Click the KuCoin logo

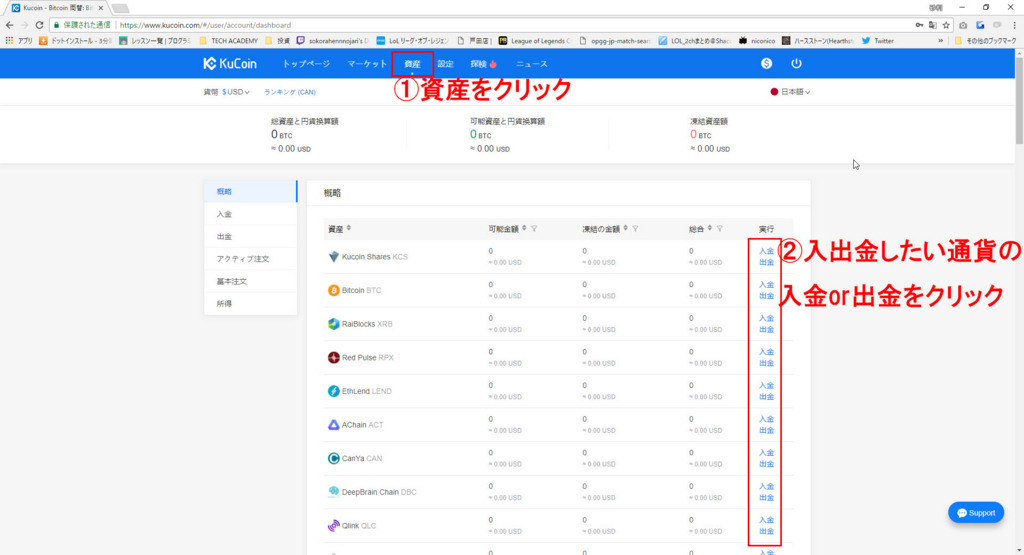[x=230, y=63]
